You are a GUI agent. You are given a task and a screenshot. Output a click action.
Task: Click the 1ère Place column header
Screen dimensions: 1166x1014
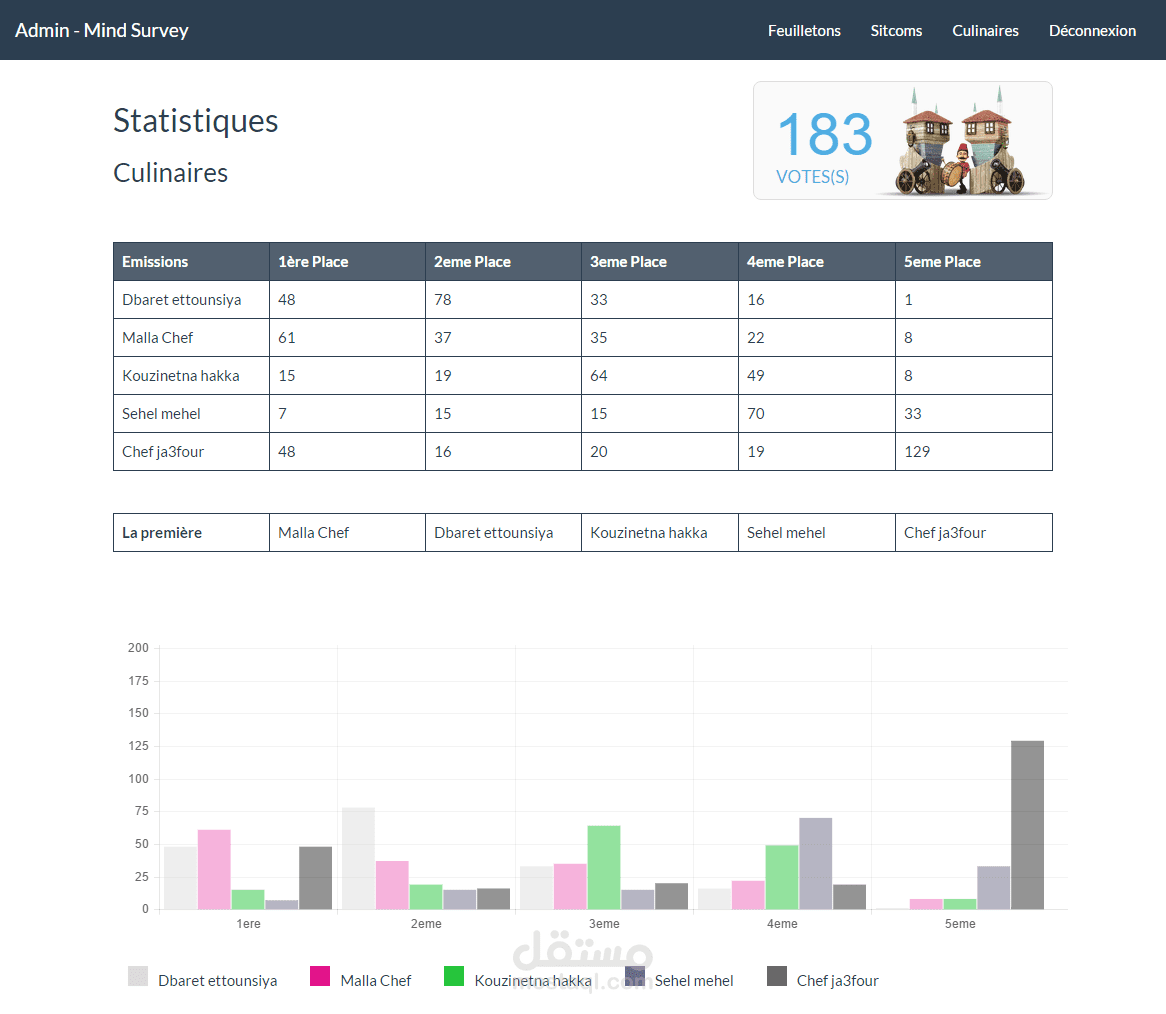[x=347, y=262]
